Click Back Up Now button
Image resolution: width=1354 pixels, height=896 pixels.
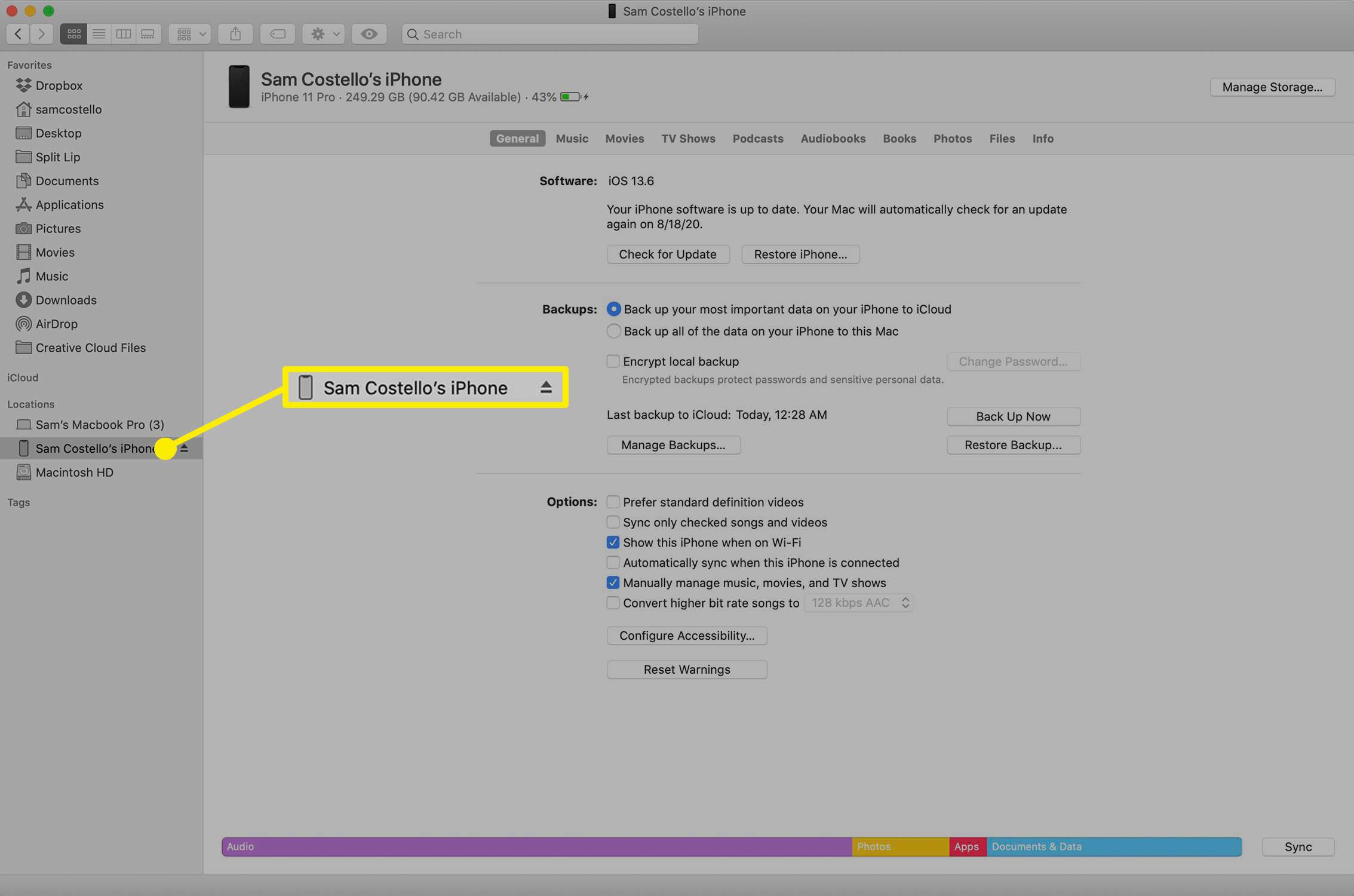pyautogui.click(x=1013, y=417)
